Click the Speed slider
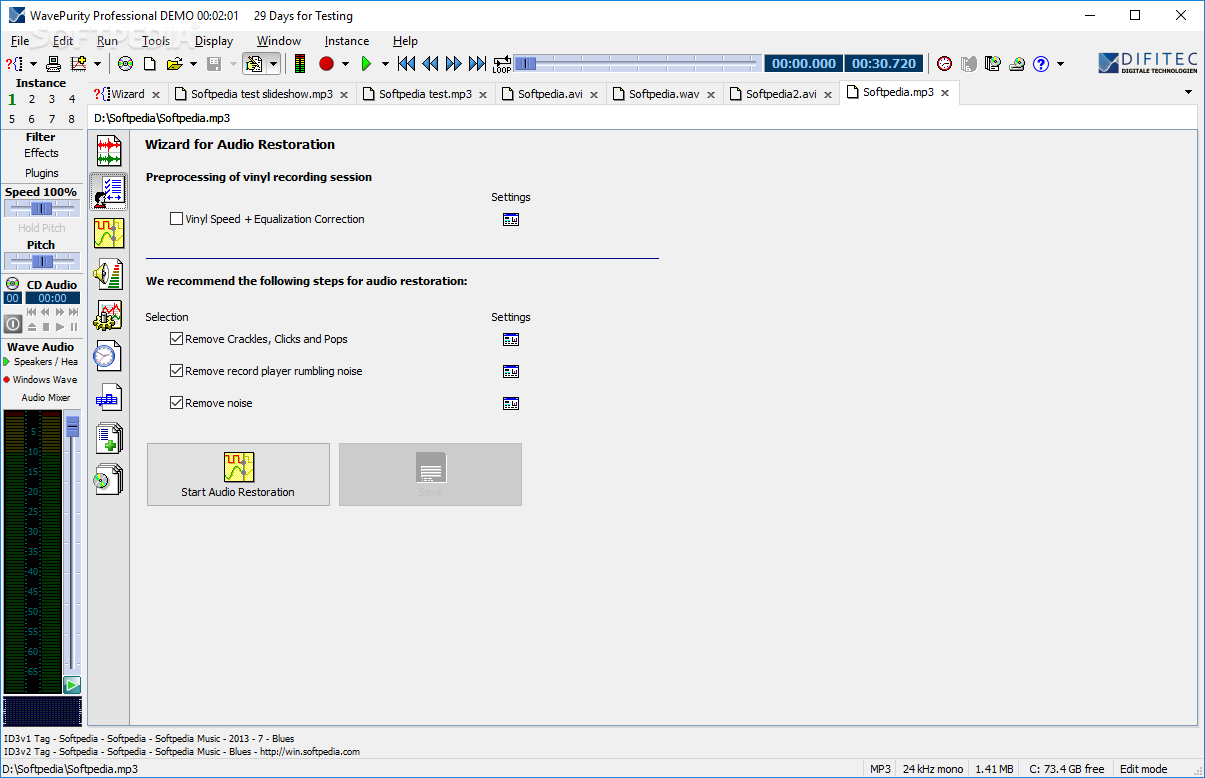The image size is (1205, 778). pyautogui.click(x=41, y=208)
